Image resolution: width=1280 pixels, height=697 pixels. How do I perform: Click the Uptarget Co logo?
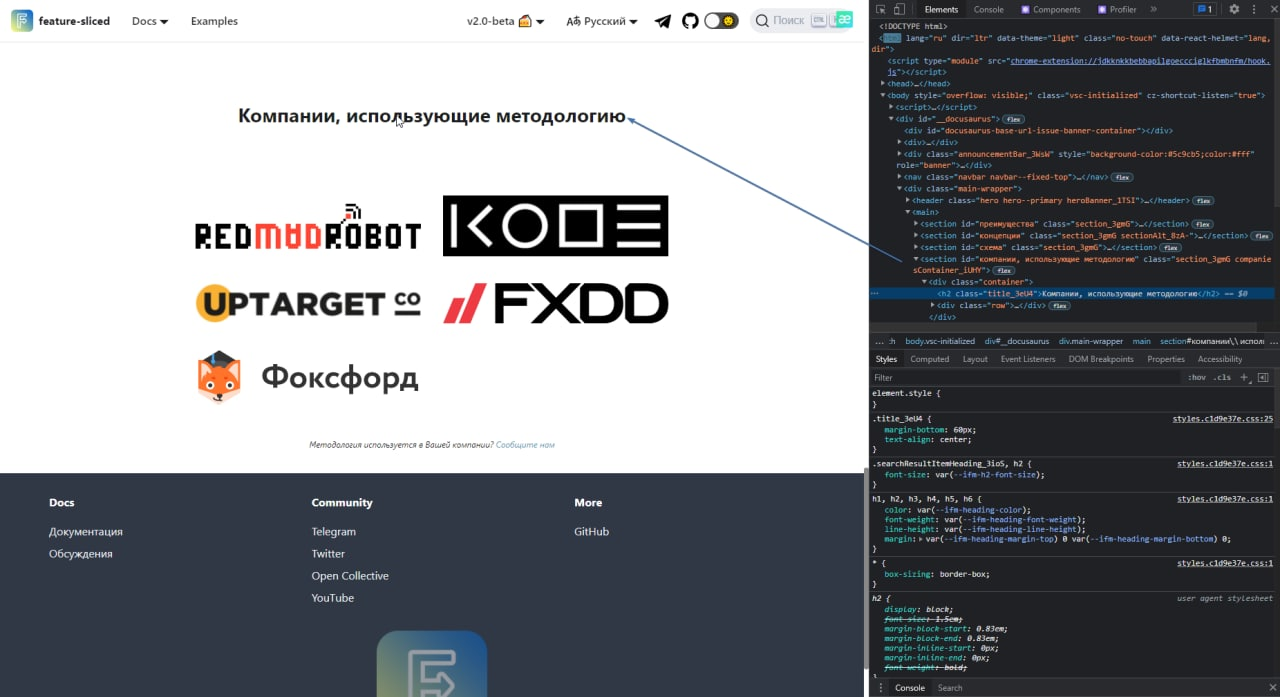coord(308,303)
